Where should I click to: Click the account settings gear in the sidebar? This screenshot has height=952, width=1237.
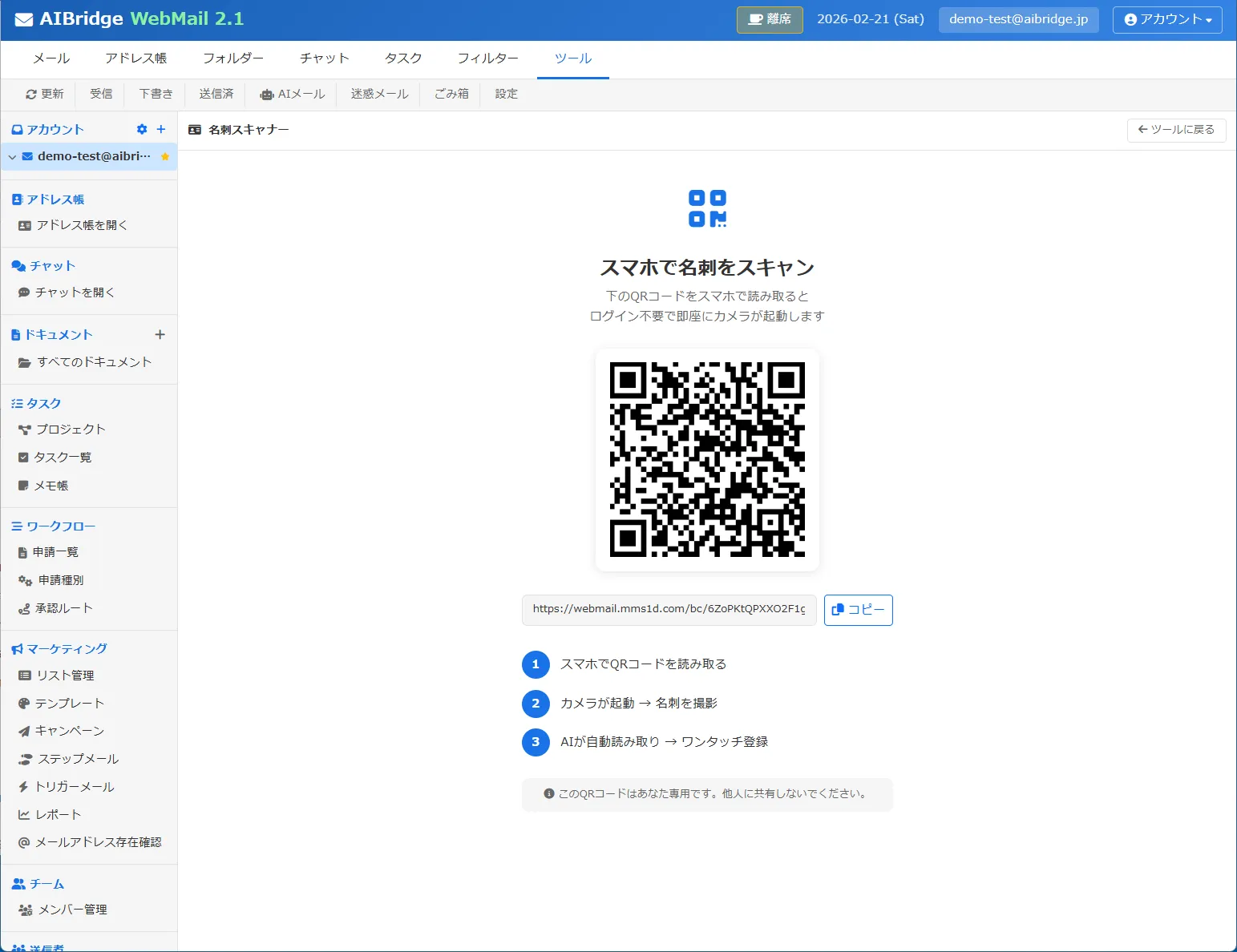[x=142, y=129]
